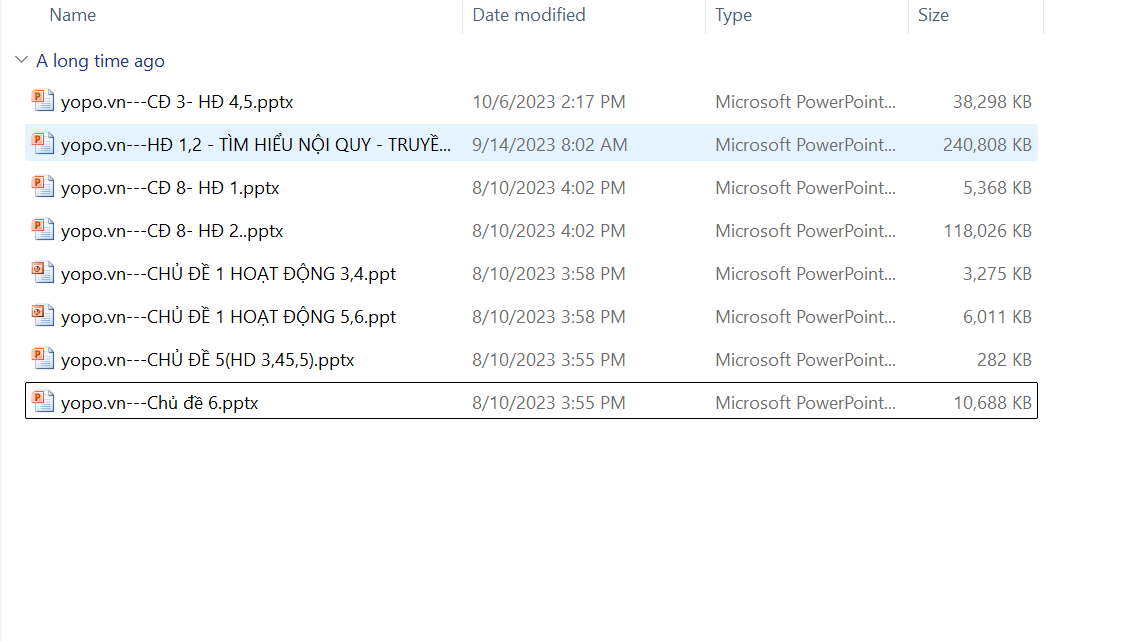Screen dimensions: 1145x641
Task: Select the file name yopo.vn---CĐ 8- HĐ 1.pptx
Action: [x=170, y=188]
